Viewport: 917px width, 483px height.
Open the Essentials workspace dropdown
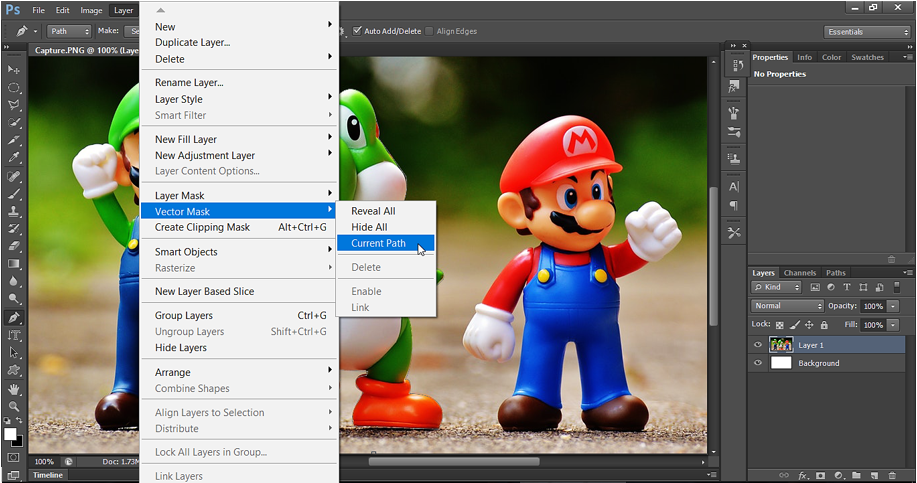(x=867, y=32)
